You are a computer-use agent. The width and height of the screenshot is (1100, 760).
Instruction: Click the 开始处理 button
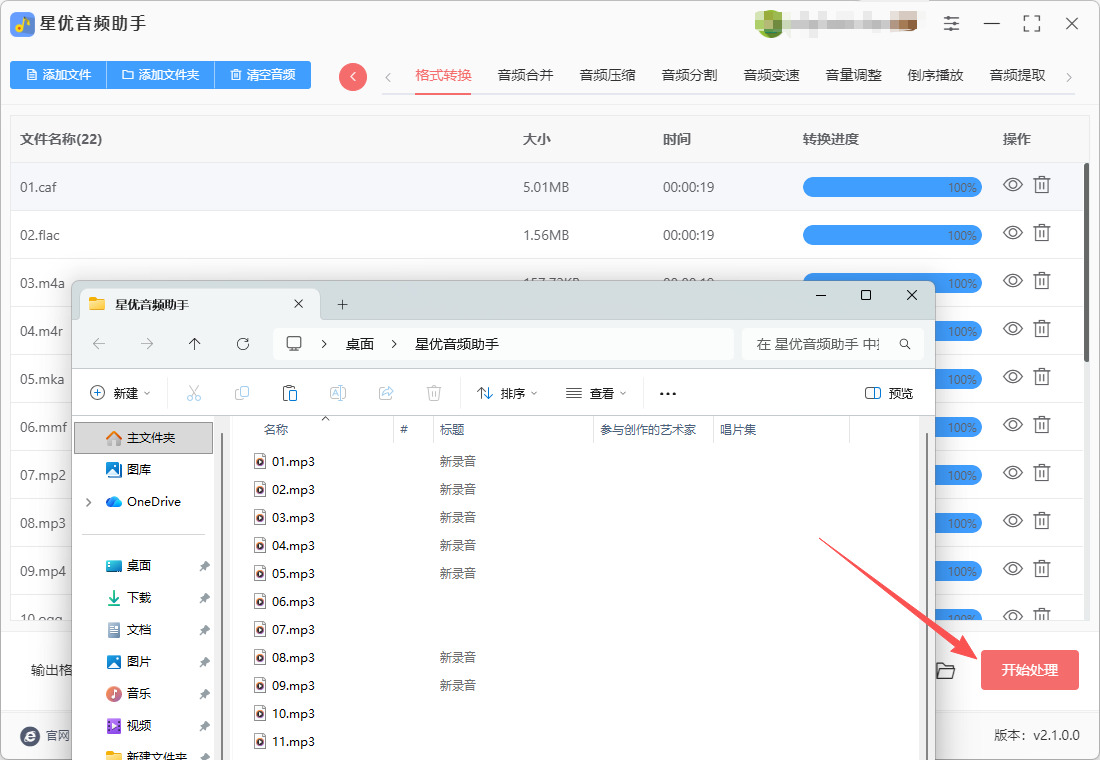(1029, 670)
